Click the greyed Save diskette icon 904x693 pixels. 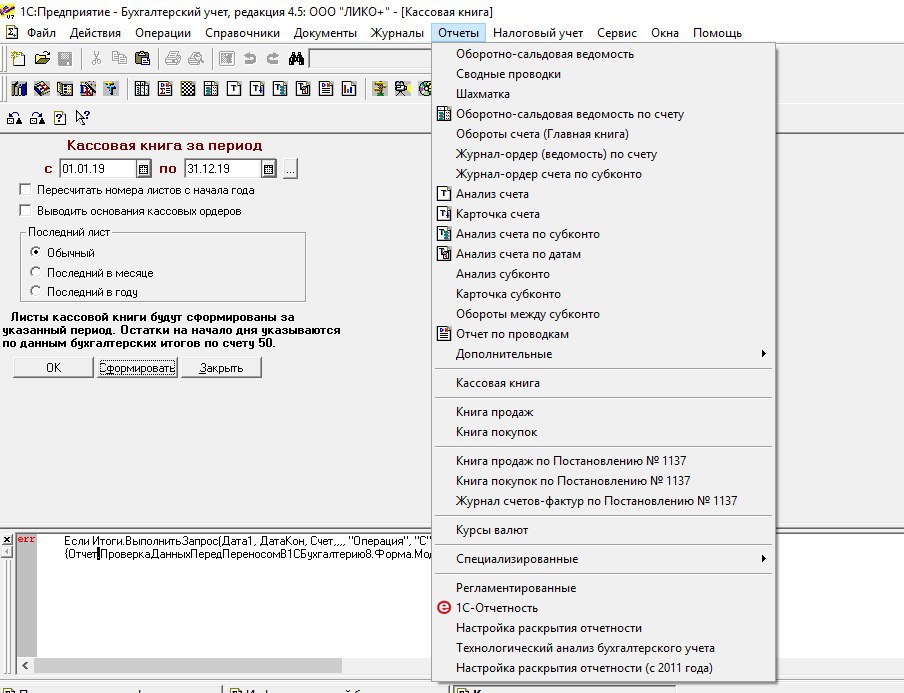(x=65, y=58)
